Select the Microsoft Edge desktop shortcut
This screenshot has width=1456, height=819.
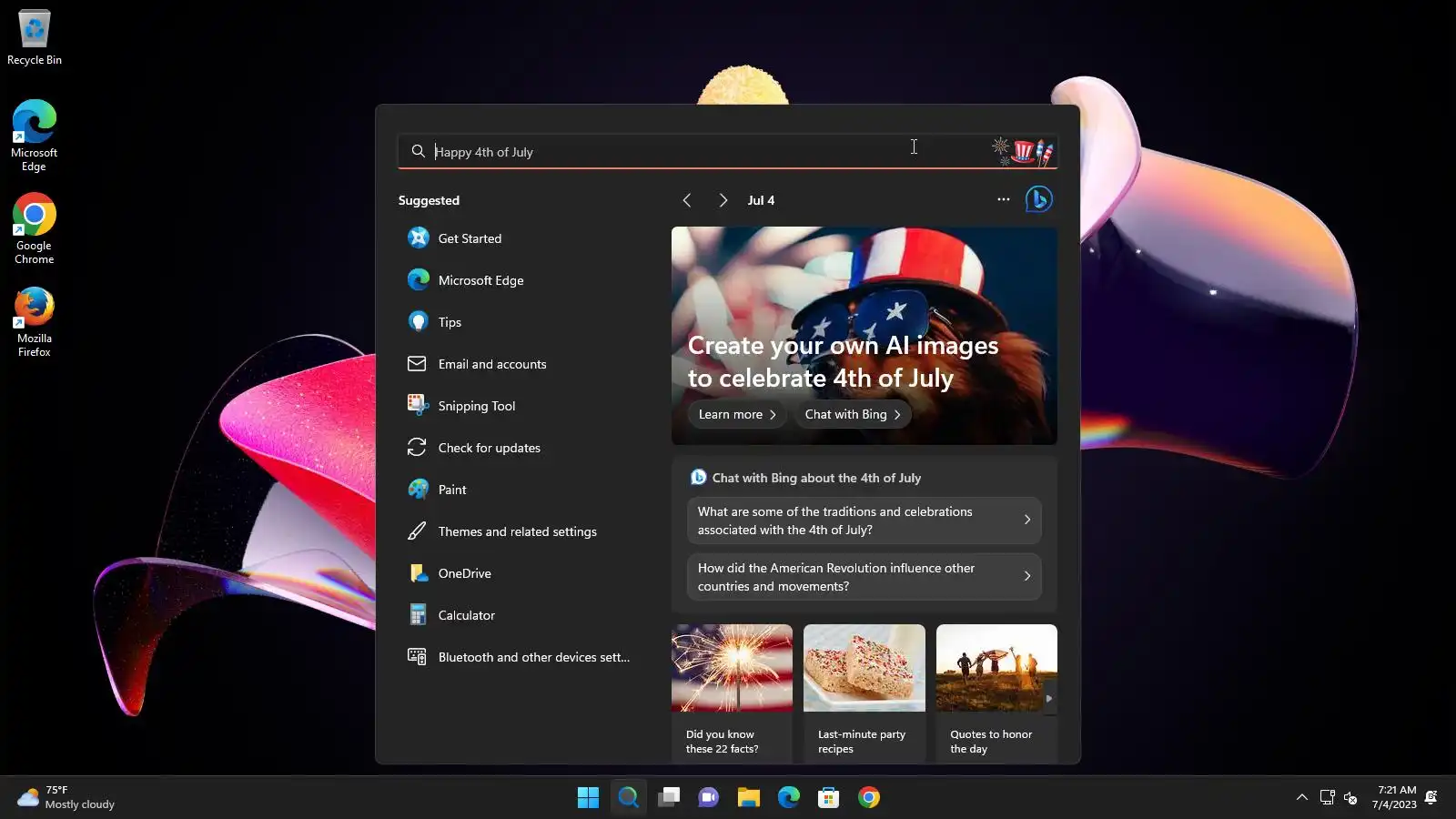[35, 136]
